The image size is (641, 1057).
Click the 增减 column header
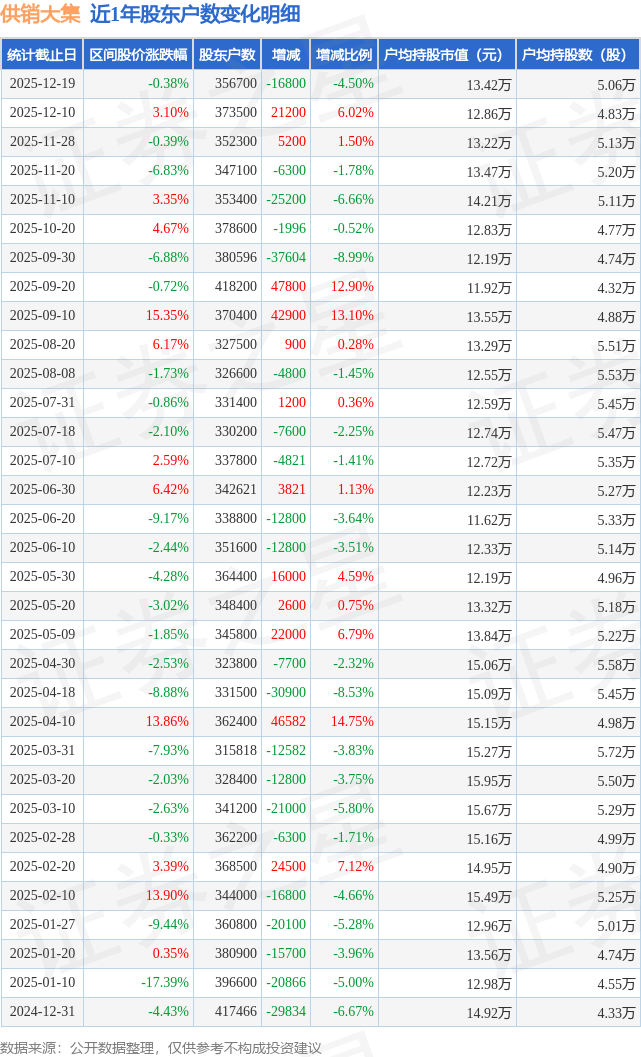tap(285, 55)
